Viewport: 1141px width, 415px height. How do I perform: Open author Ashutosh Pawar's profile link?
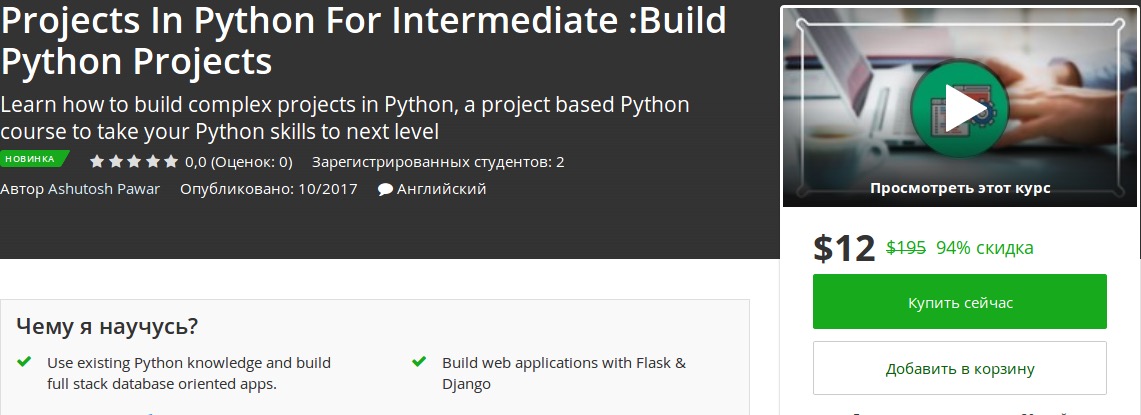[104, 188]
